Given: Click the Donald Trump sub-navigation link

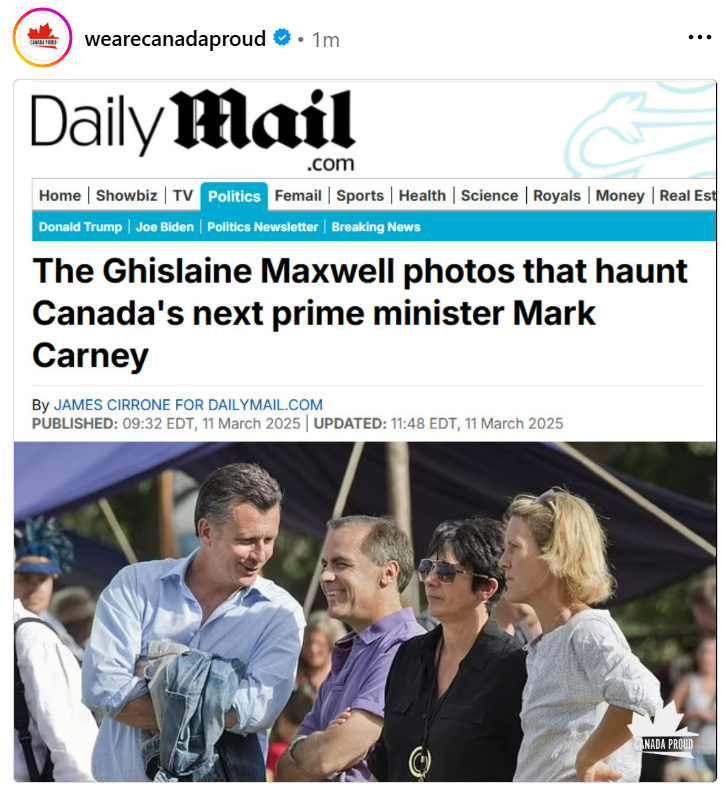Looking at the screenshot, I should coord(80,227).
